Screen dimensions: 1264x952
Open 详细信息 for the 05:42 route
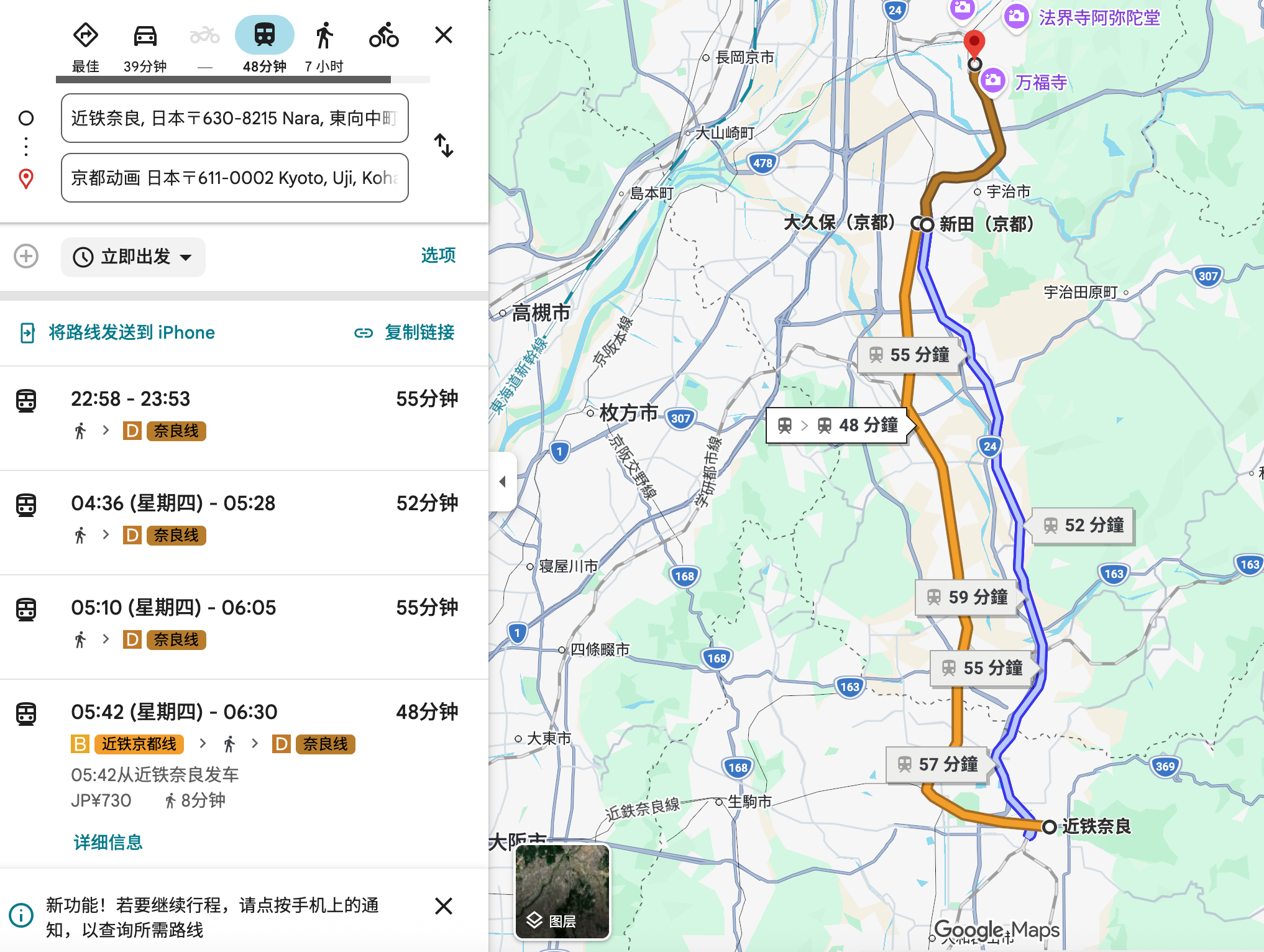(x=108, y=843)
